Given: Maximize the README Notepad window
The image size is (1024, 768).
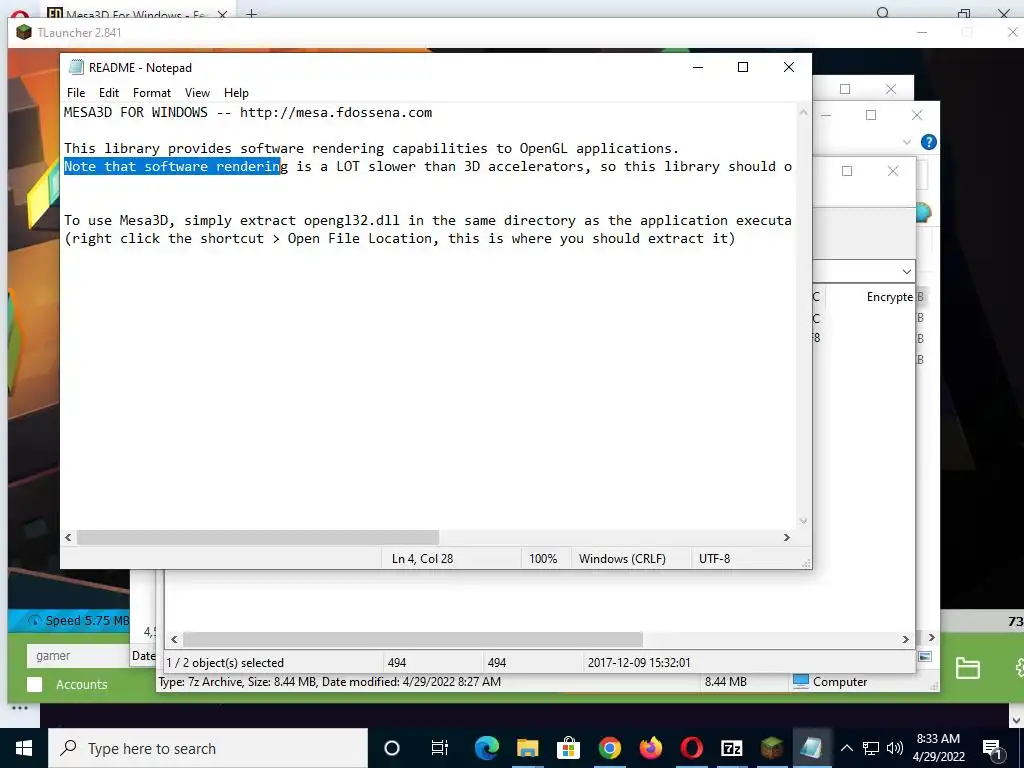Looking at the screenshot, I should point(743,67).
